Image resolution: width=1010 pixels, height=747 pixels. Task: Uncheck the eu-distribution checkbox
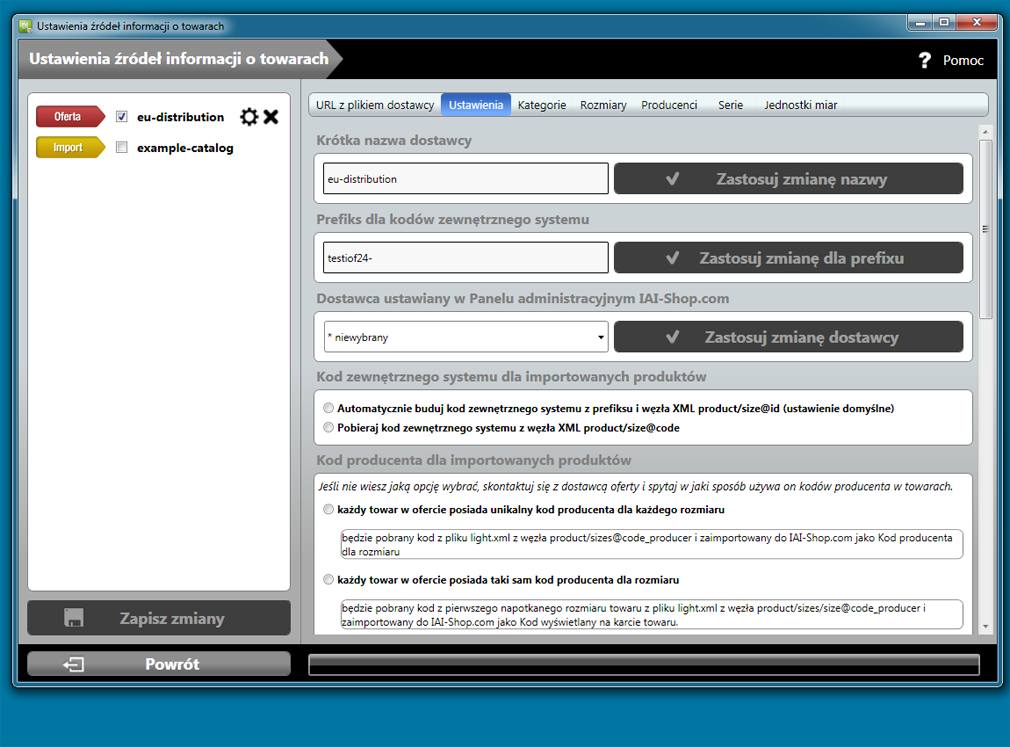tap(122, 117)
